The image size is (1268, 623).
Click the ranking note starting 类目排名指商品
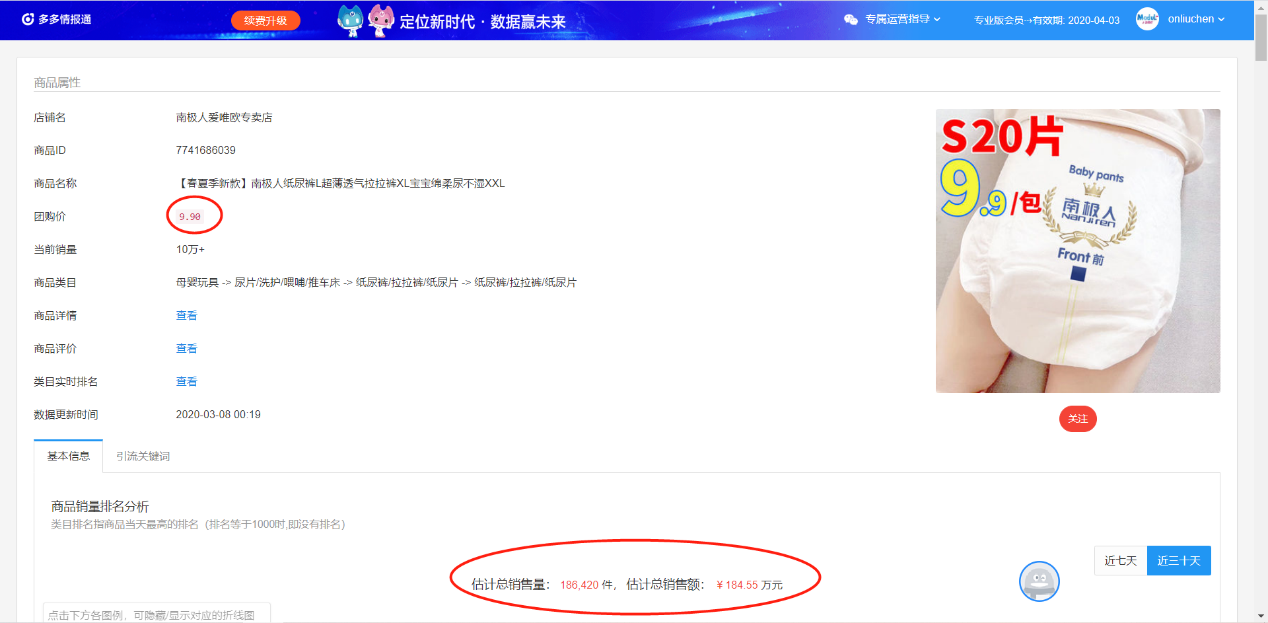pos(198,525)
